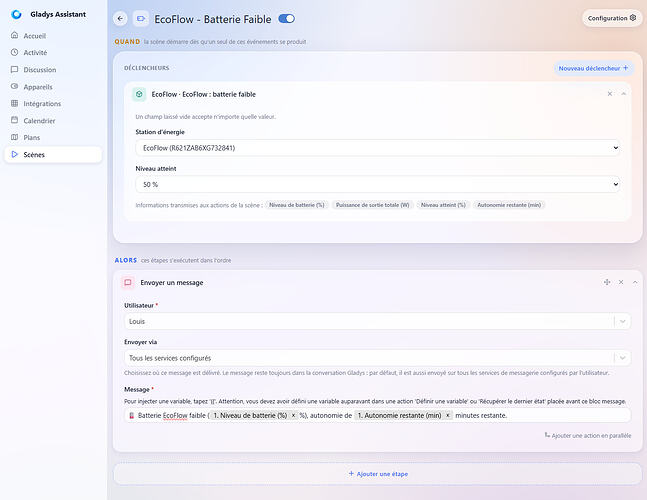This screenshot has width=647, height=500.
Task: Remove the EcoFlow batterie faible trigger
Action: (x=609, y=94)
